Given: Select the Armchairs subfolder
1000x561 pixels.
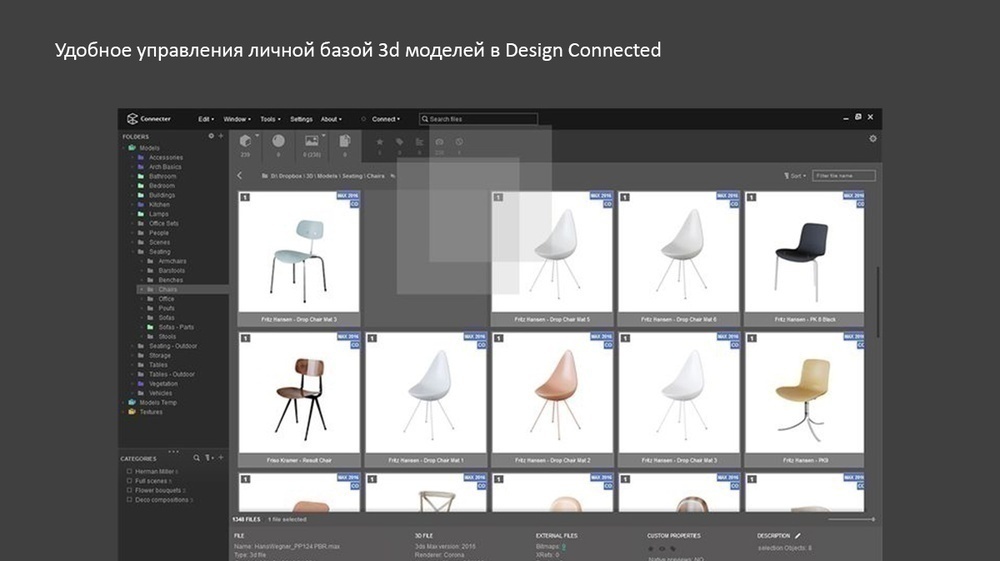Looking at the screenshot, I should [x=172, y=261].
